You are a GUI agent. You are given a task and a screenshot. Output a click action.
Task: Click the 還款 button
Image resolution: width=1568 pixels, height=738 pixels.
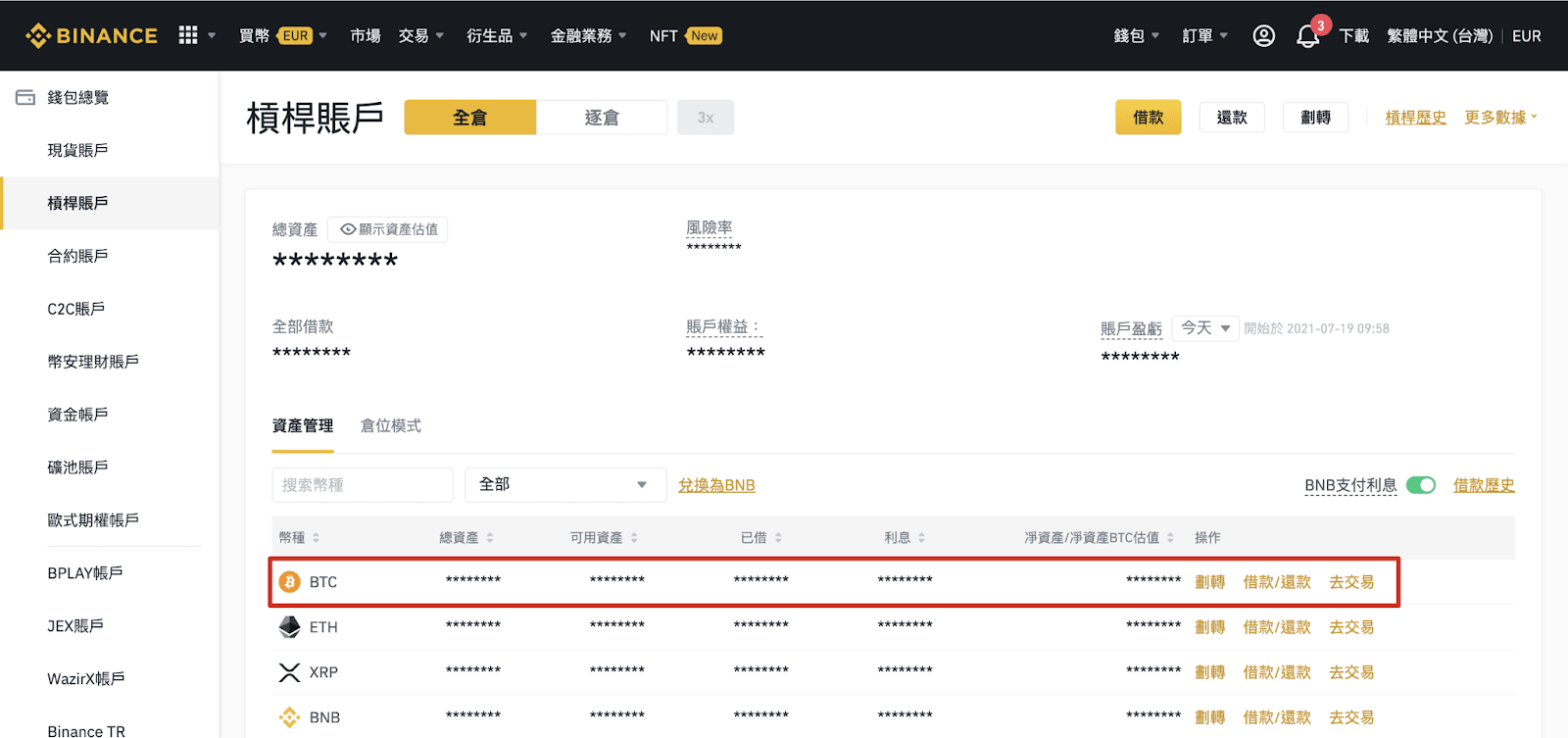pyautogui.click(x=1232, y=118)
